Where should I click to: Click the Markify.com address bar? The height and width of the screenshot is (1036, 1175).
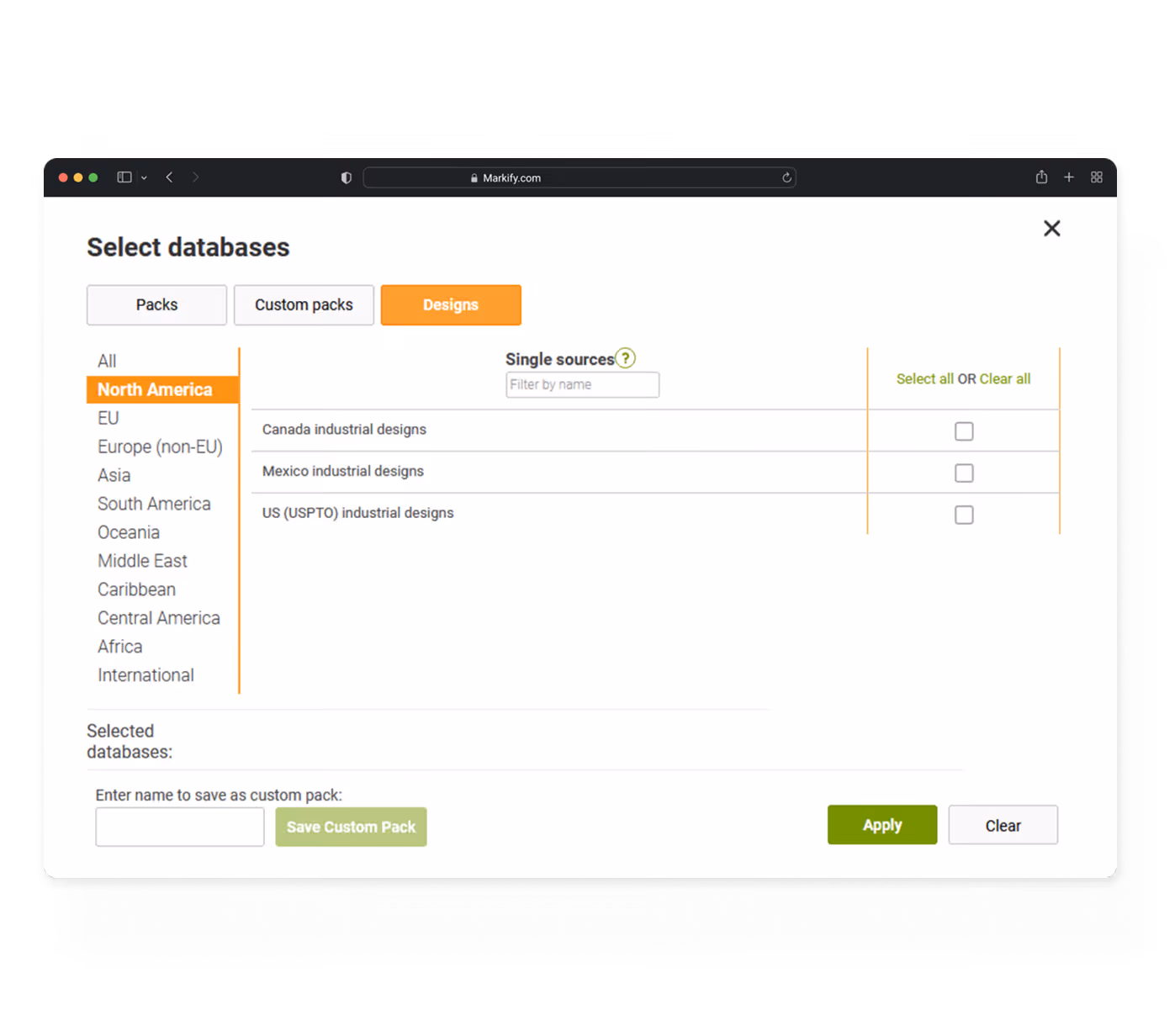coord(580,177)
